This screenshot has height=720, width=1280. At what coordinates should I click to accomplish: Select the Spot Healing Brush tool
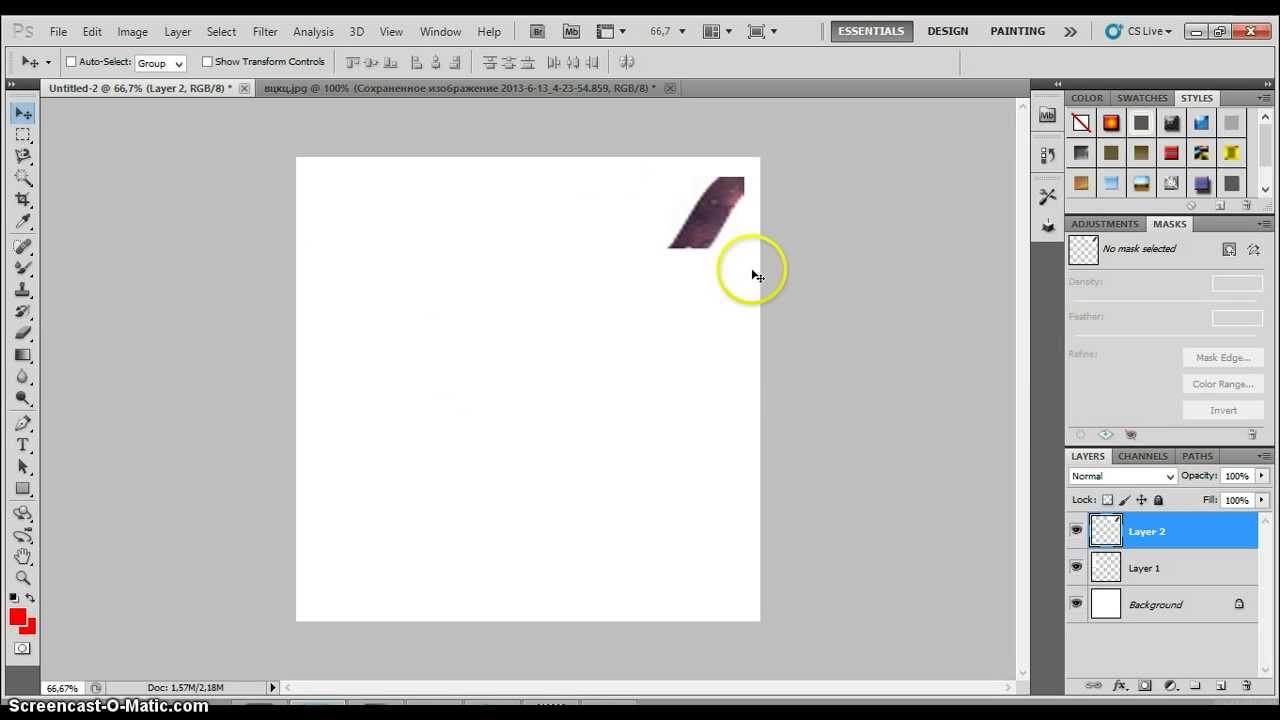[23, 247]
